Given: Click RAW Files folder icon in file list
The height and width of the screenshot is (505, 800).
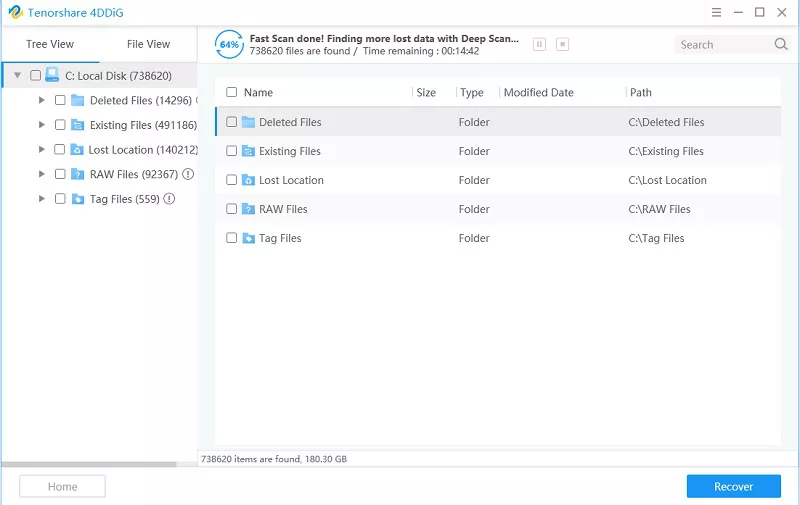Looking at the screenshot, I should click(x=248, y=209).
